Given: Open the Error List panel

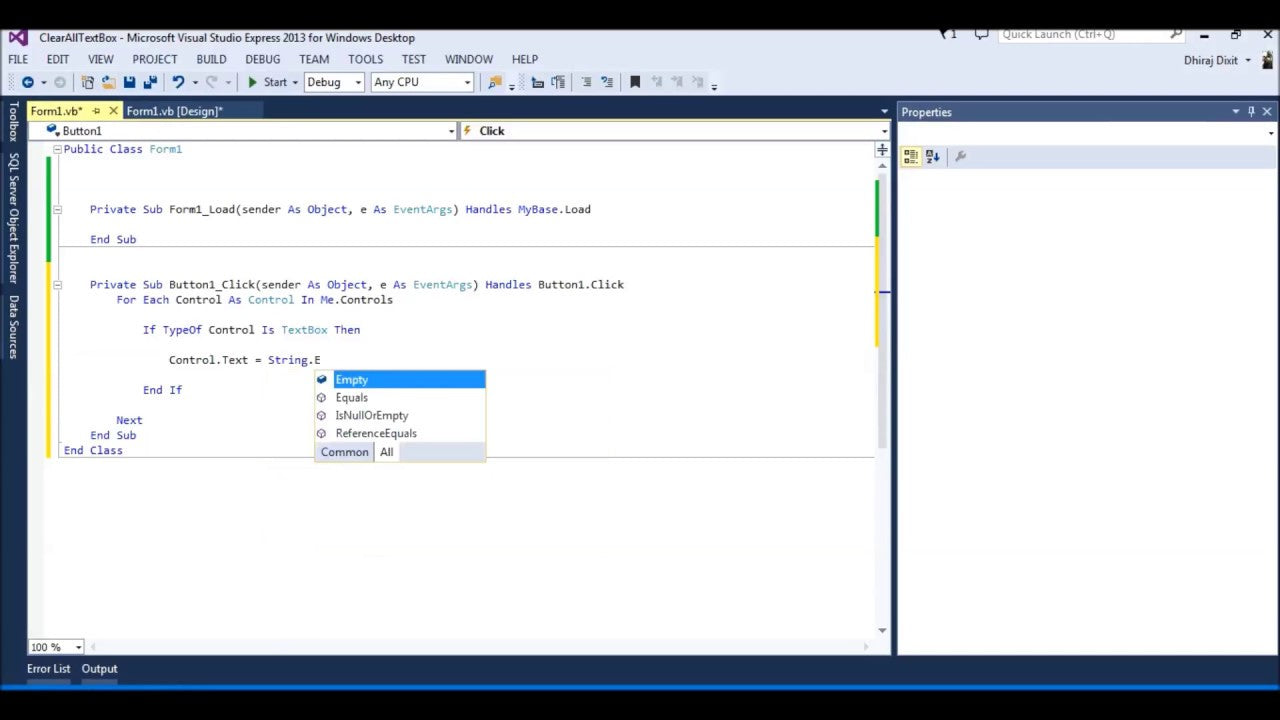Looking at the screenshot, I should pos(48,669).
